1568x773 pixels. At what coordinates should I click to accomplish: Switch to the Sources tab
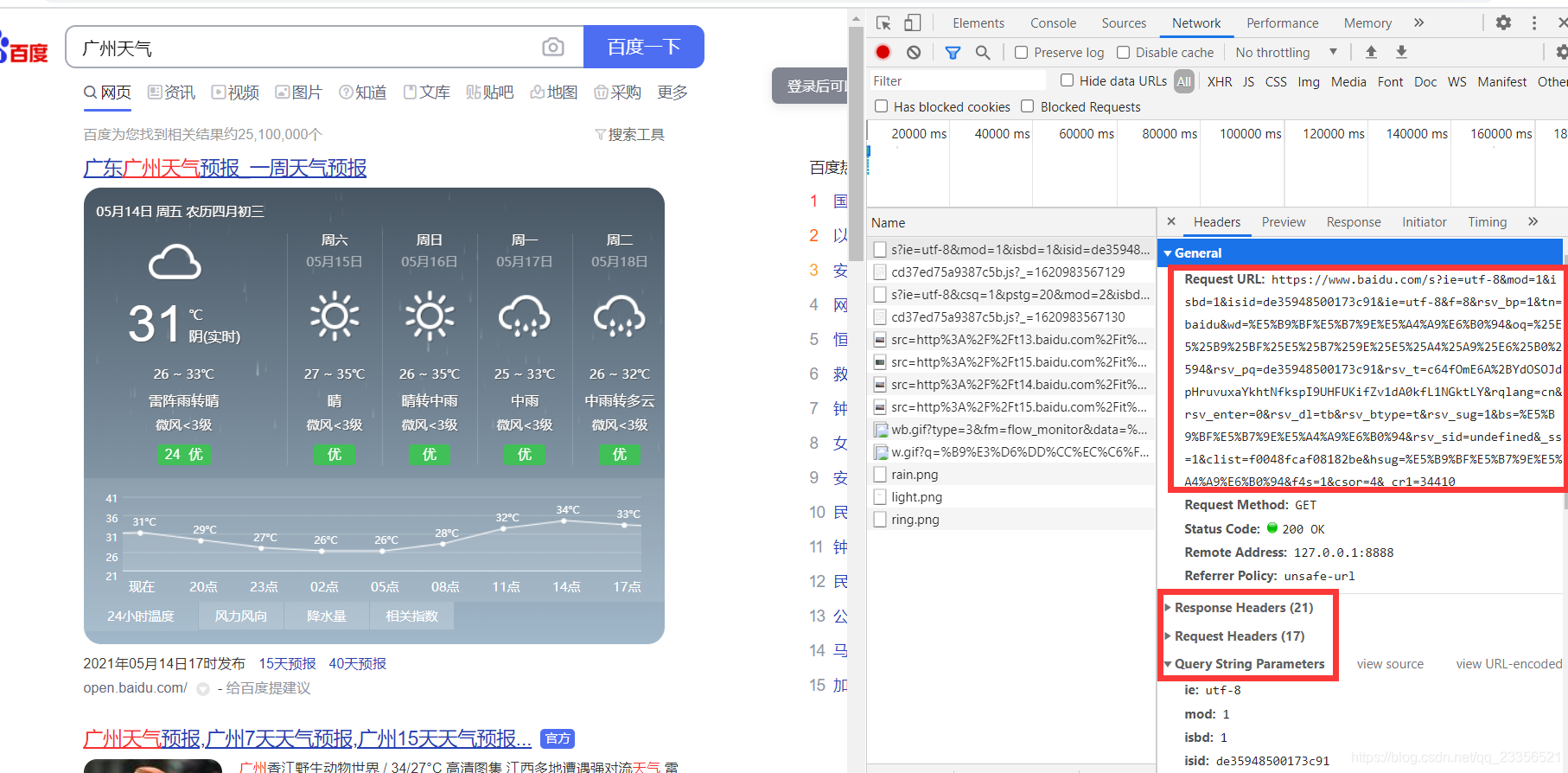1124,23
